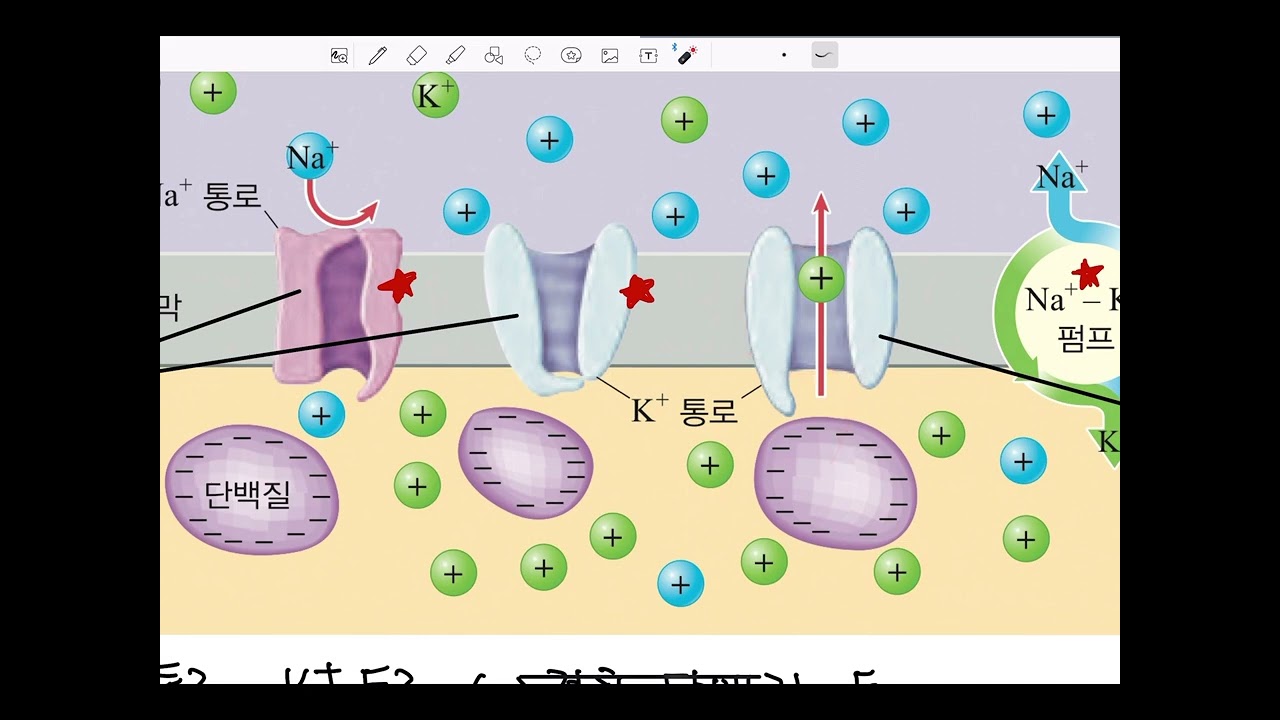1280x720 pixels.
Task: Click the 펌프 label
Action: [1085, 337]
